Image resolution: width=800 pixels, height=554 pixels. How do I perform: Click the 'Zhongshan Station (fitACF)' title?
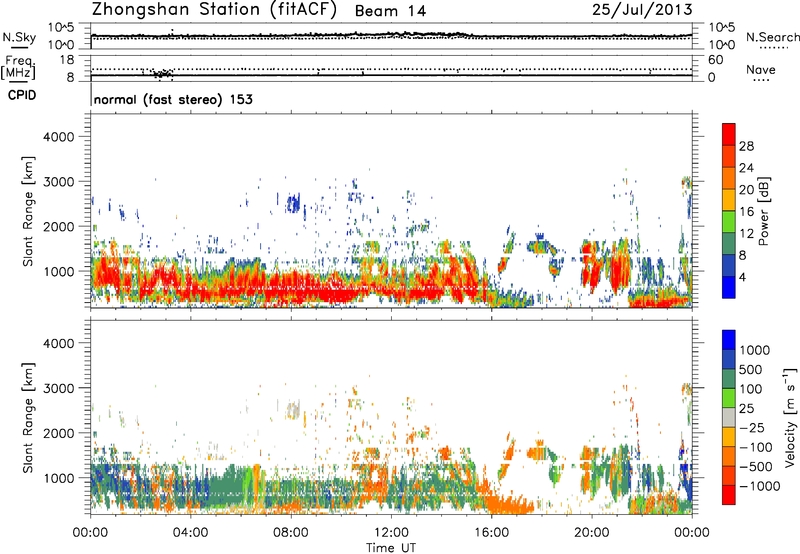tap(214, 10)
